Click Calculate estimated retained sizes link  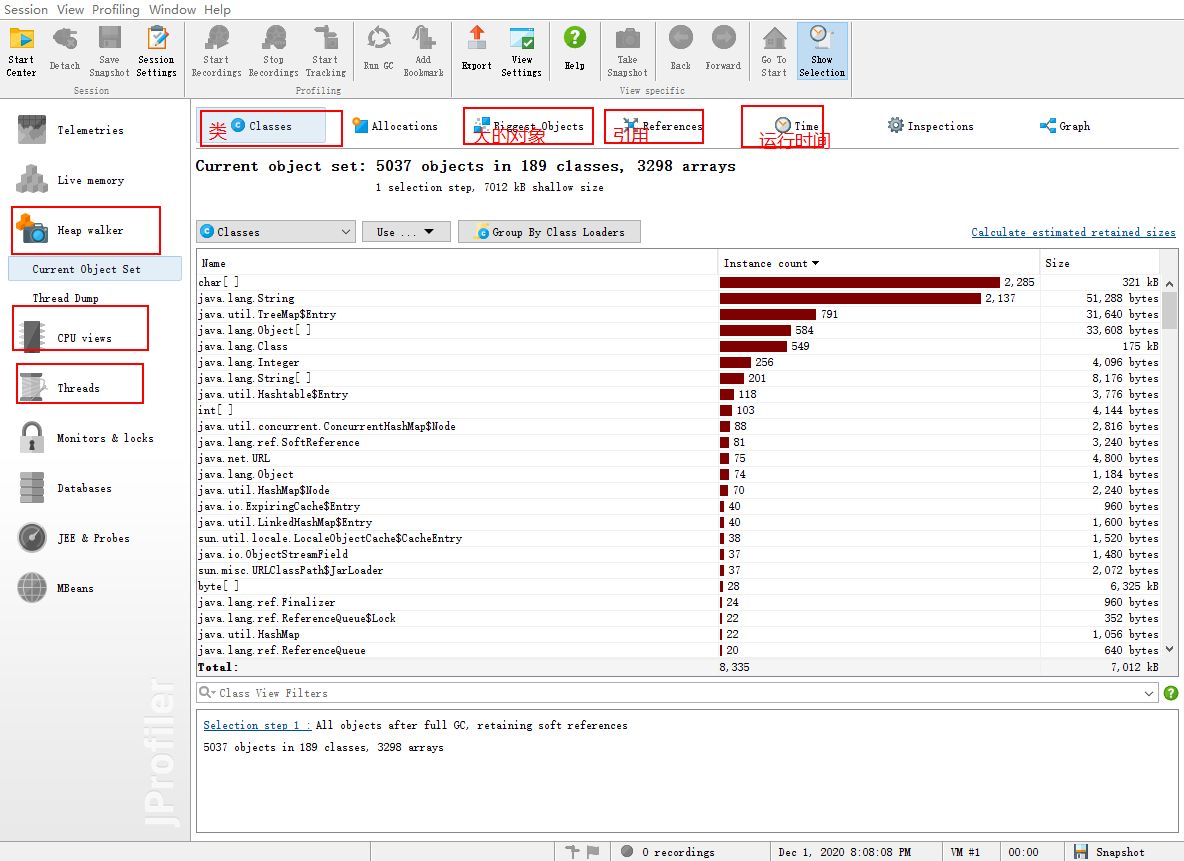[x=1073, y=232]
